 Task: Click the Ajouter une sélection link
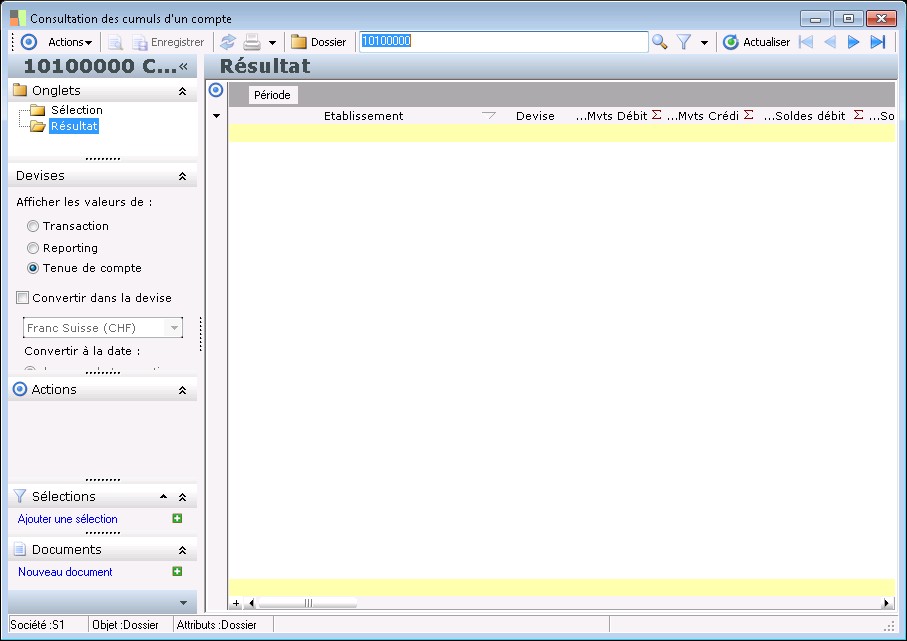[68, 519]
